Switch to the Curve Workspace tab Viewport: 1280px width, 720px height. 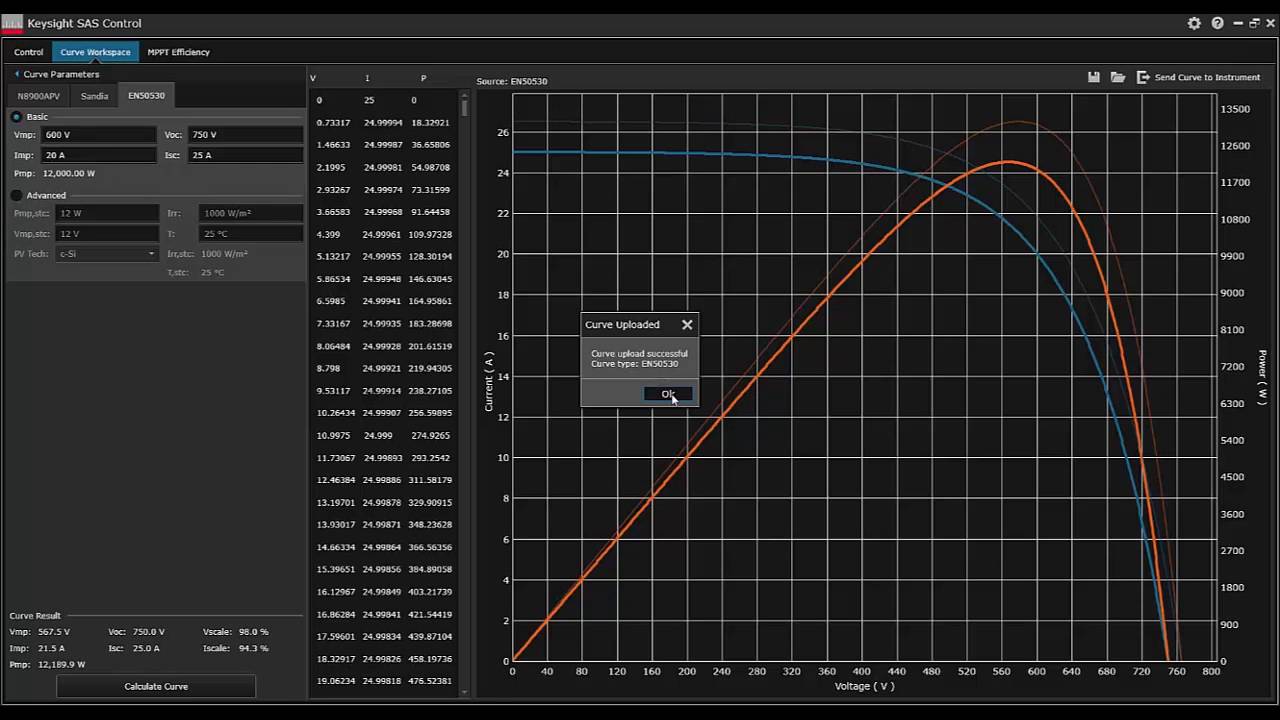click(95, 52)
